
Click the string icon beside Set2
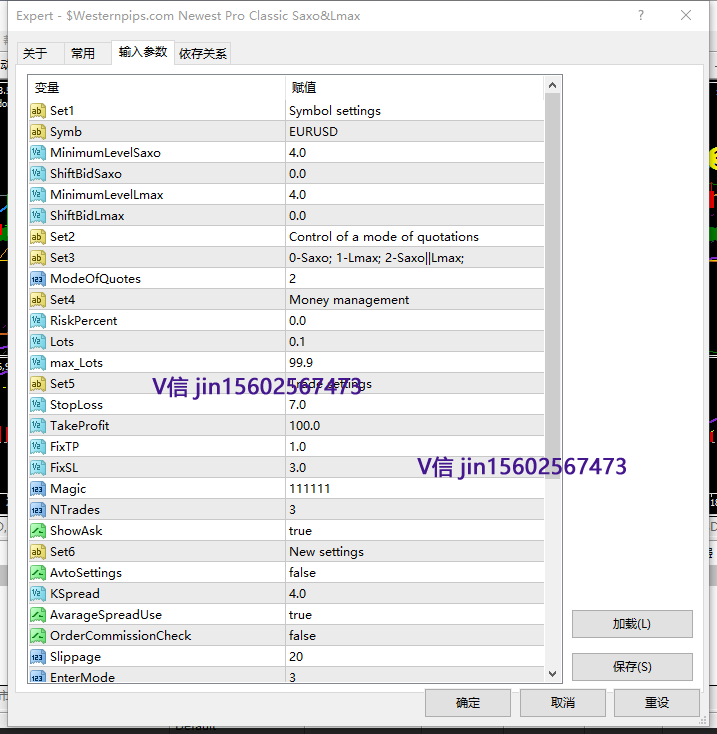click(38, 237)
